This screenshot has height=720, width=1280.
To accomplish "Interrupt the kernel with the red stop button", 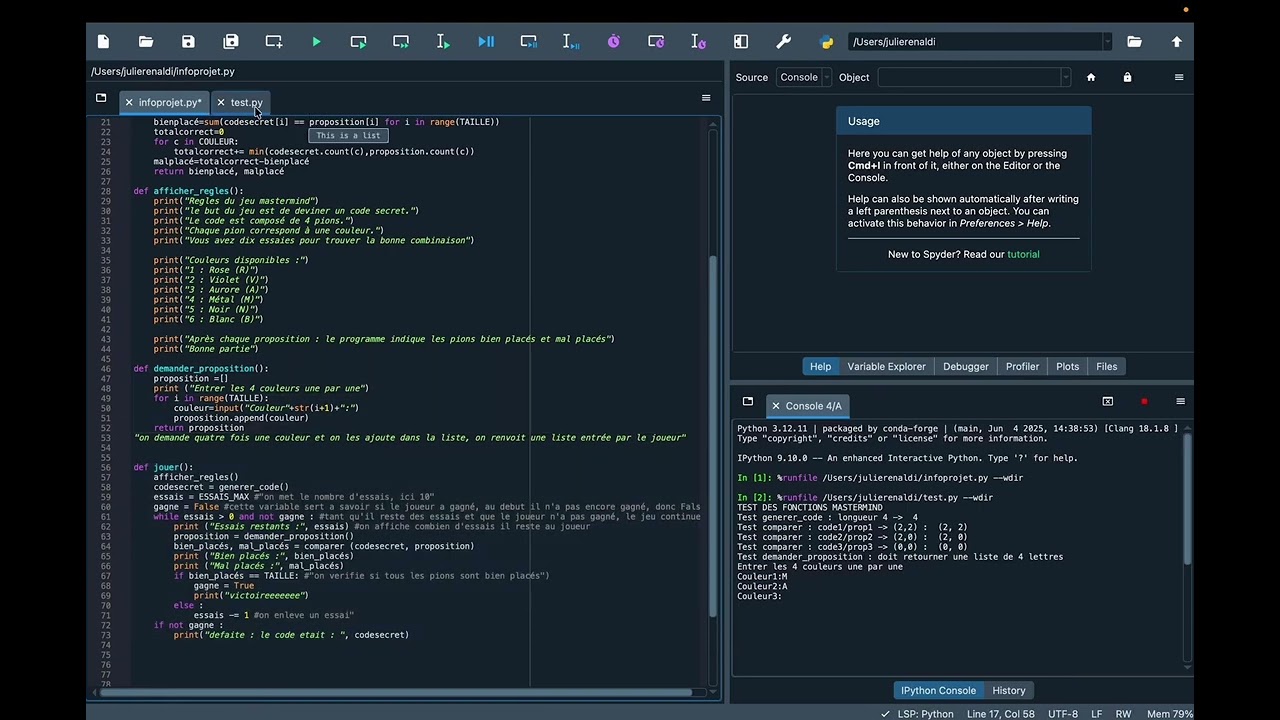I will point(1144,401).
